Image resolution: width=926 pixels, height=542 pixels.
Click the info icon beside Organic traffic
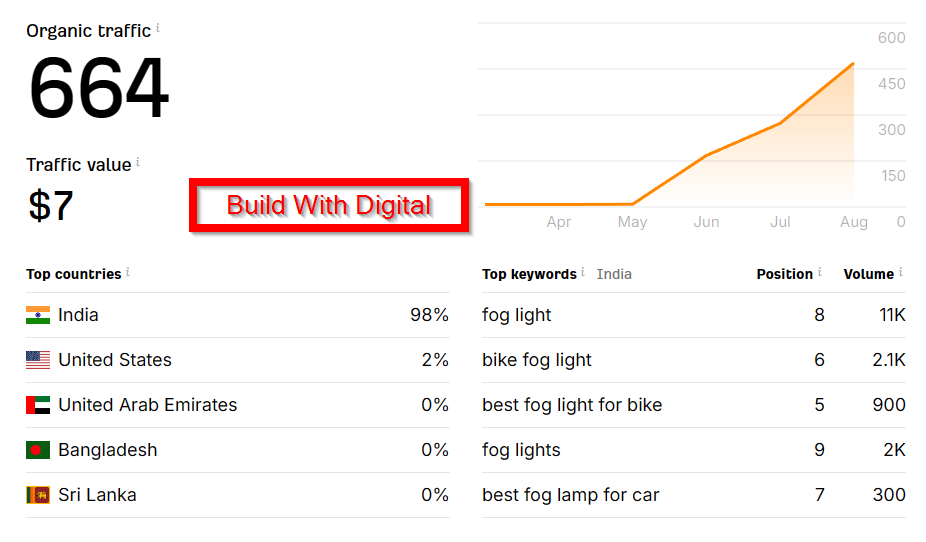[158, 29]
